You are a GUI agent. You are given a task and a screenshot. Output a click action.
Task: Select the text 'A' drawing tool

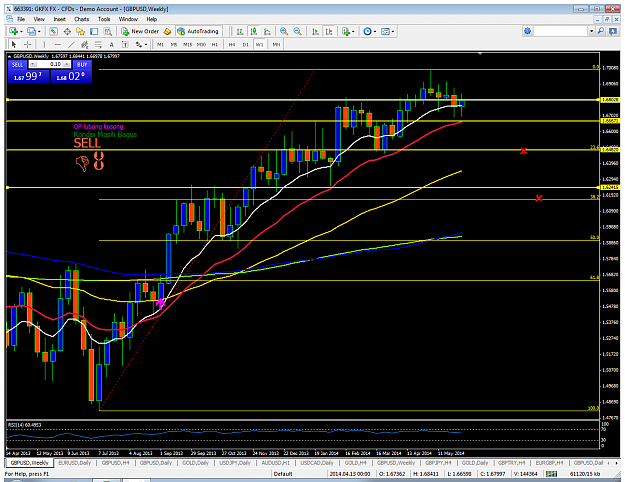click(x=112, y=45)
